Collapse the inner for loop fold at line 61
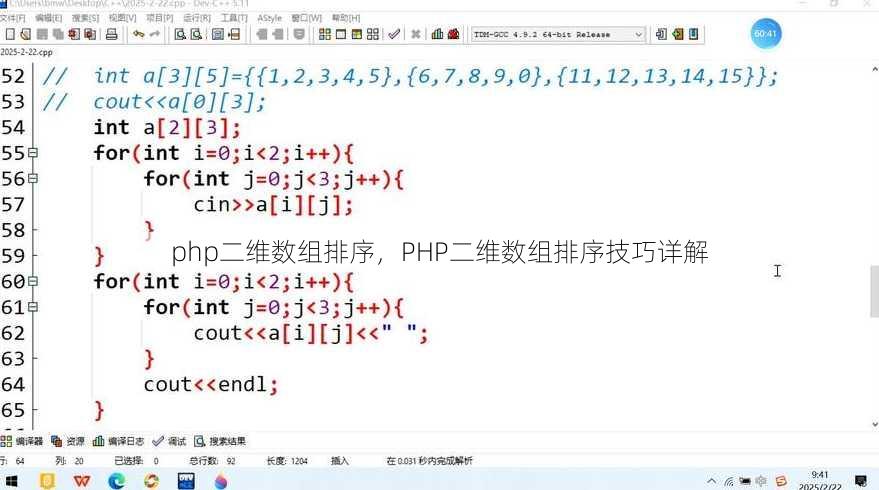This screenshot has height=490, width=879. point(33,307)
